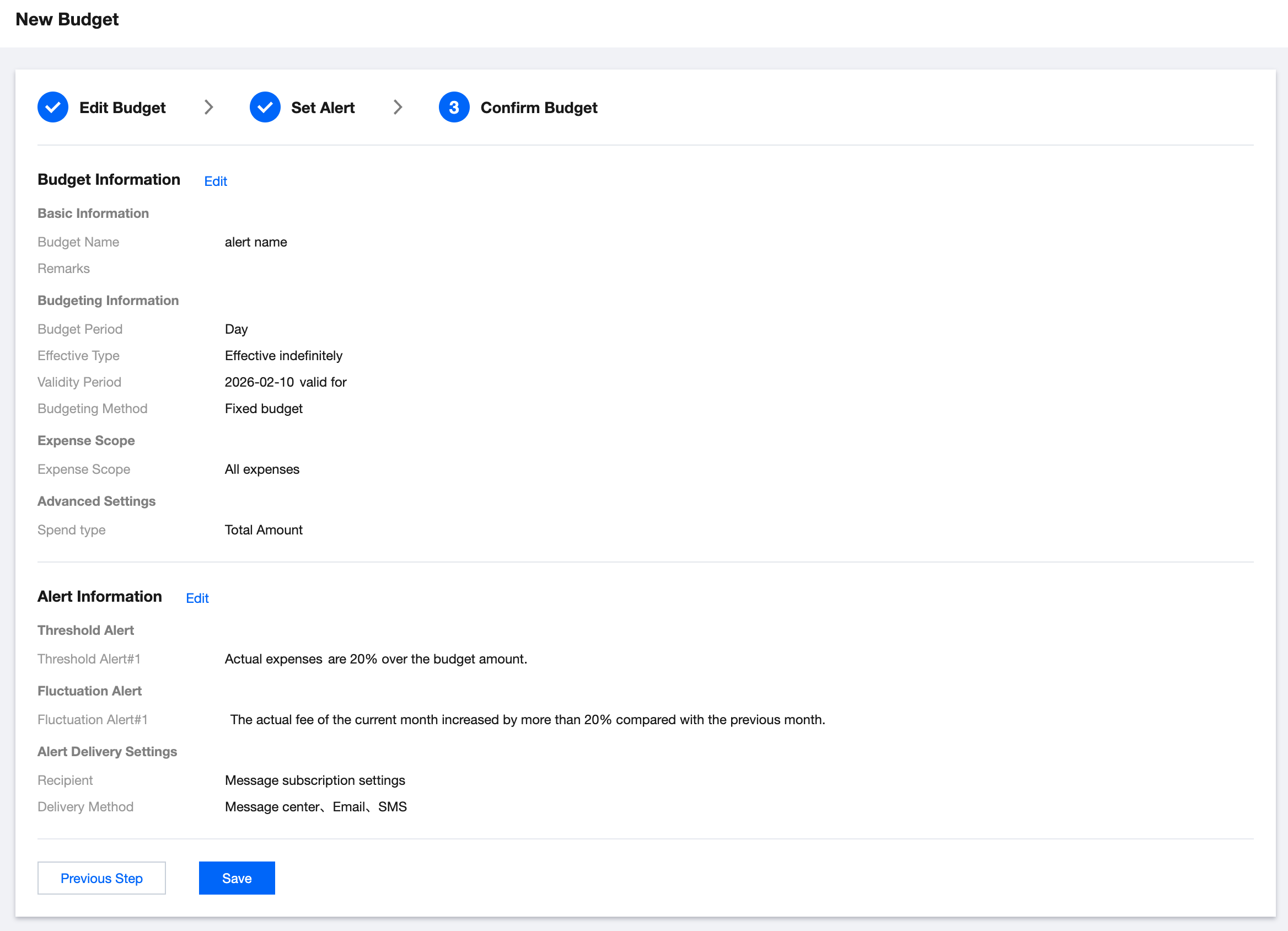This screenshot has height=931, width=1288.
Task: Click the 'alert name' budget name value
Action: tap(255, 242)
